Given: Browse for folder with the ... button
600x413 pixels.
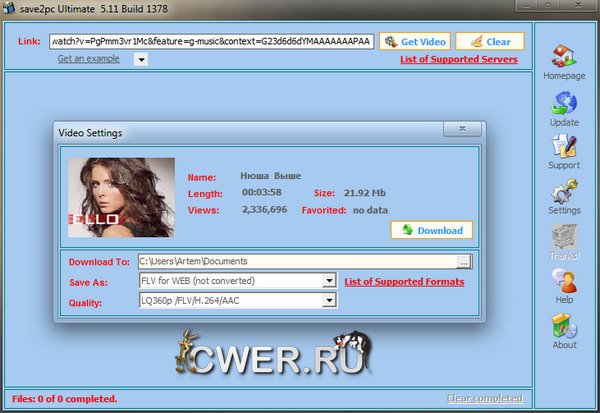Looking at the screenshot, I should point(463,262).
